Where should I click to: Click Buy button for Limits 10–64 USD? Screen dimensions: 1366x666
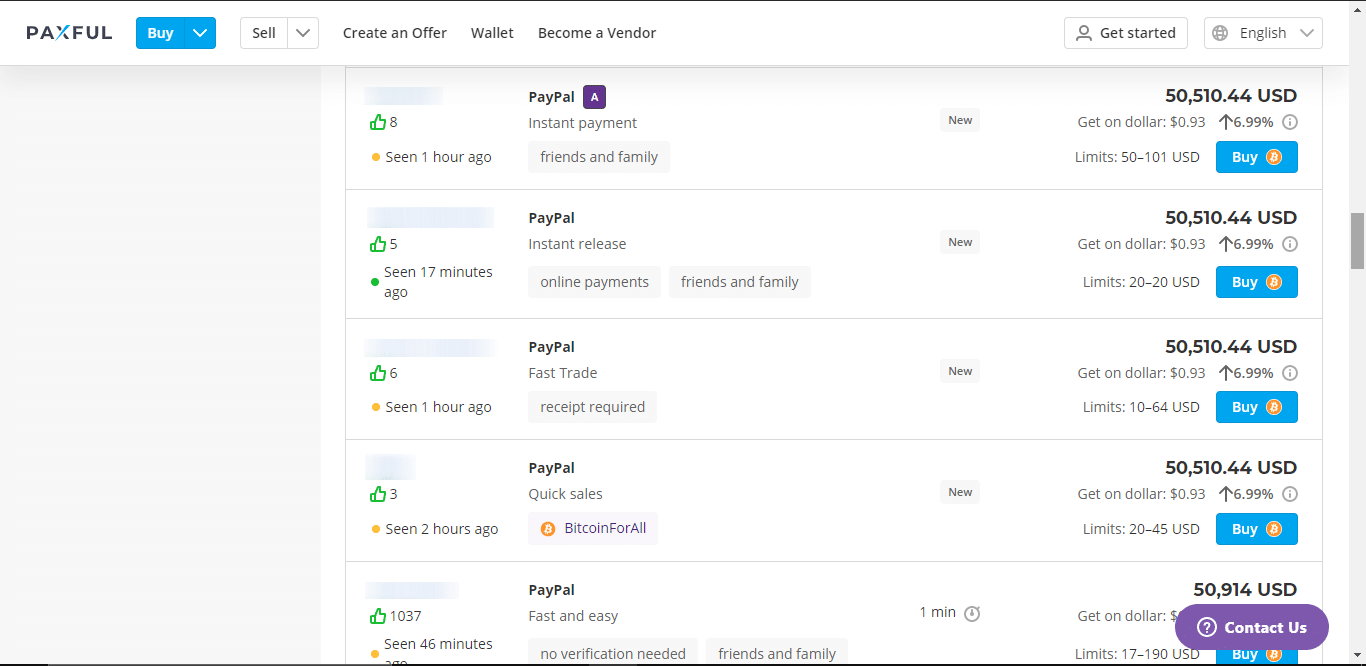click(1256, 407)
